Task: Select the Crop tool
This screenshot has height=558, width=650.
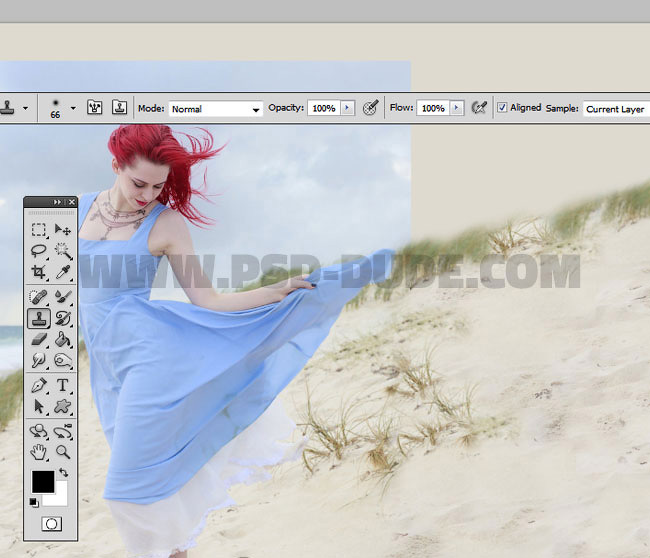Action: (x=39, y=272)
